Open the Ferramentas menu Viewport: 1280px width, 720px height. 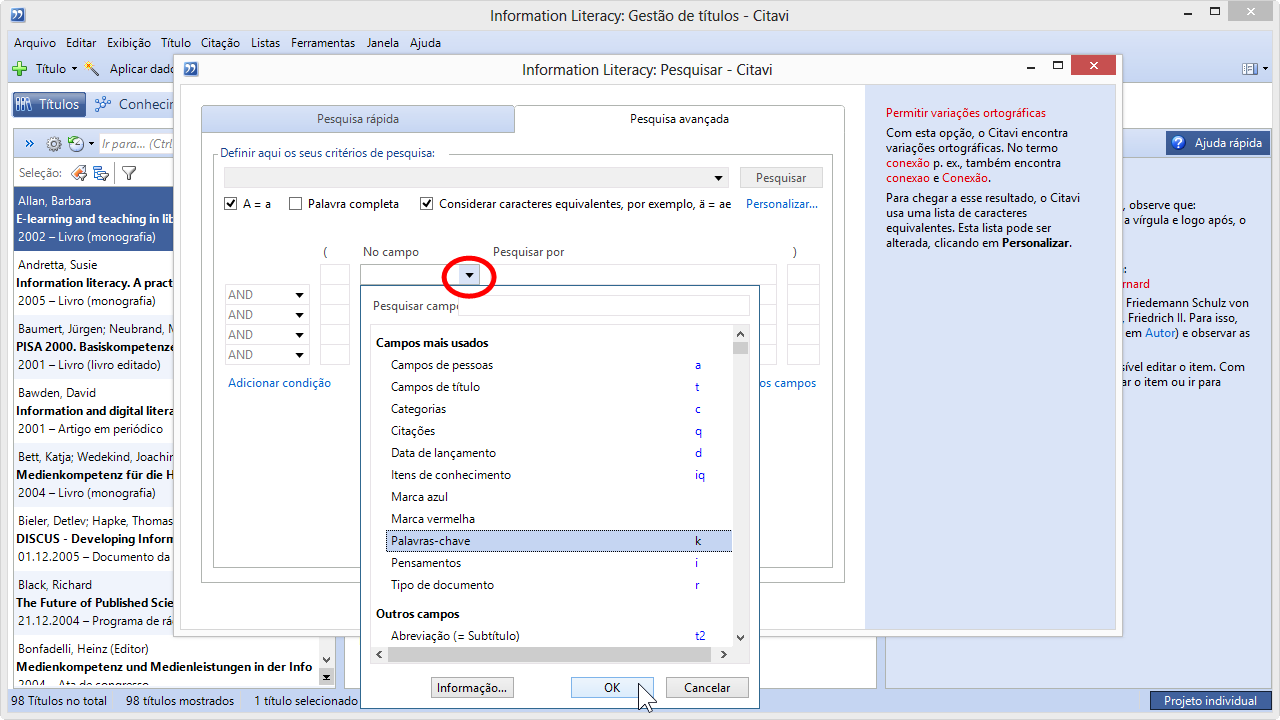pos(323,43)
